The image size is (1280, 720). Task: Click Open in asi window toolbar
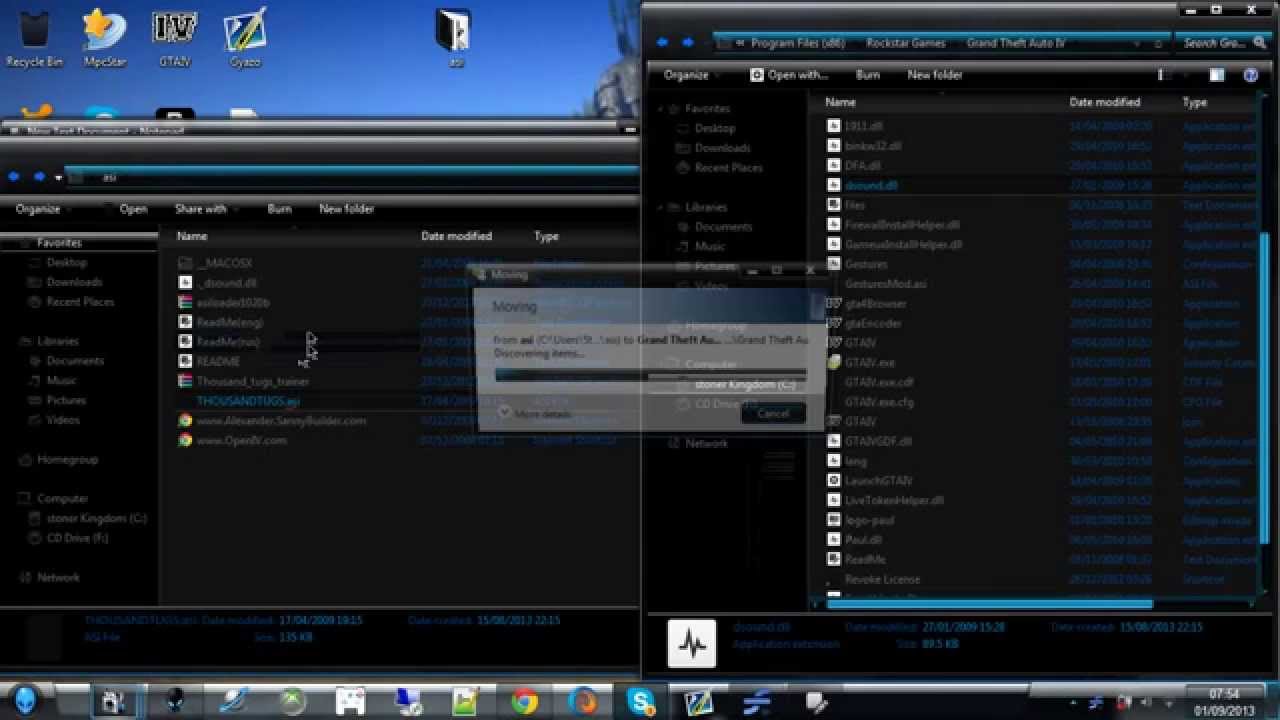coord(133,209)
